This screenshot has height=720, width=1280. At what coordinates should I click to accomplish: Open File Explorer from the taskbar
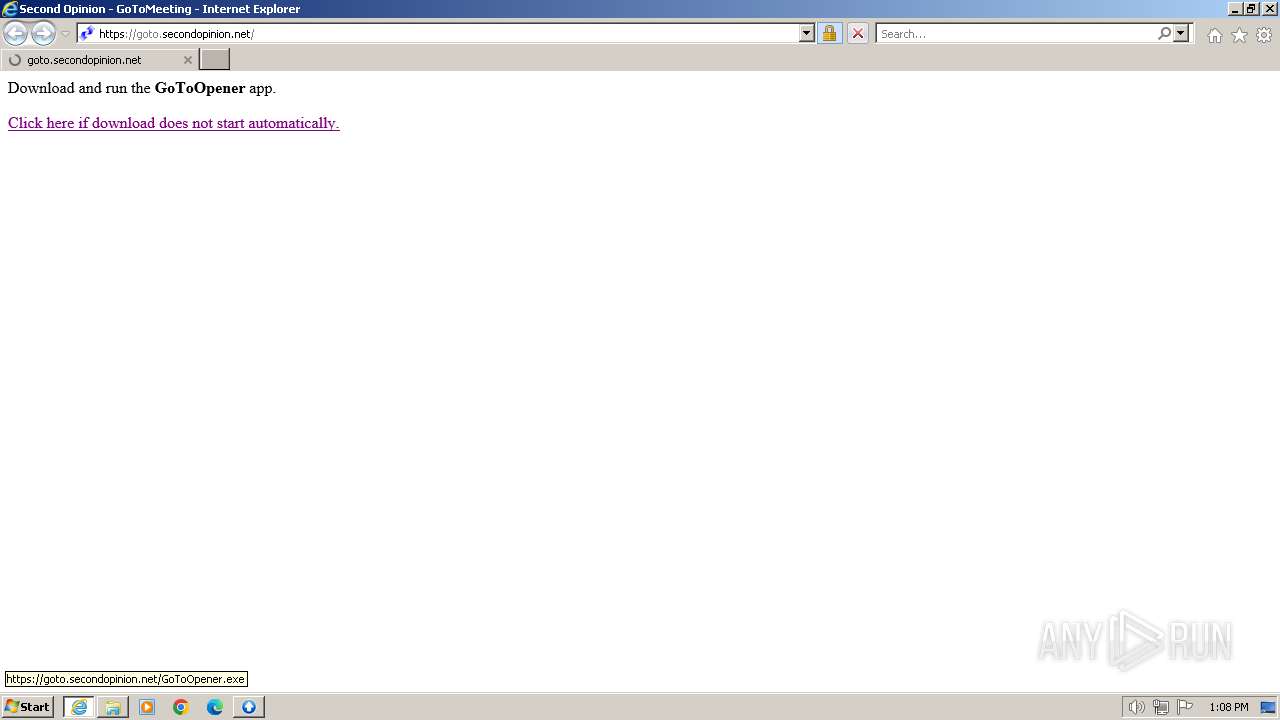[113, 707]
